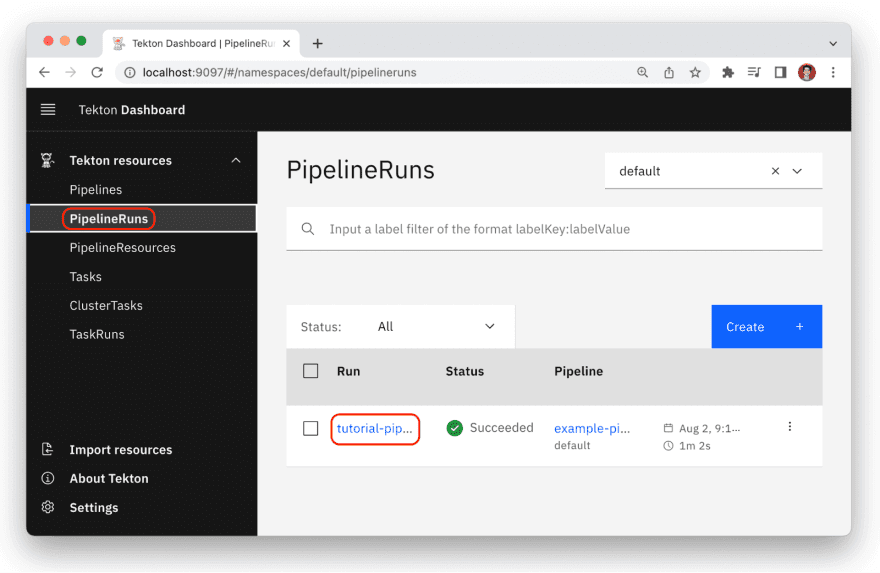This screenshot has height=573, width=880.
Task: Toggle the browser side panel icon
Action: (780, 72)
